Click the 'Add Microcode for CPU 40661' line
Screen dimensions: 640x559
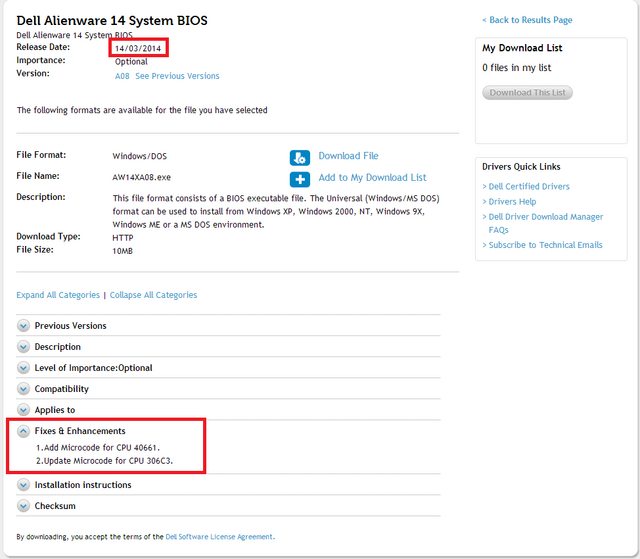click(x=98, y=448)
